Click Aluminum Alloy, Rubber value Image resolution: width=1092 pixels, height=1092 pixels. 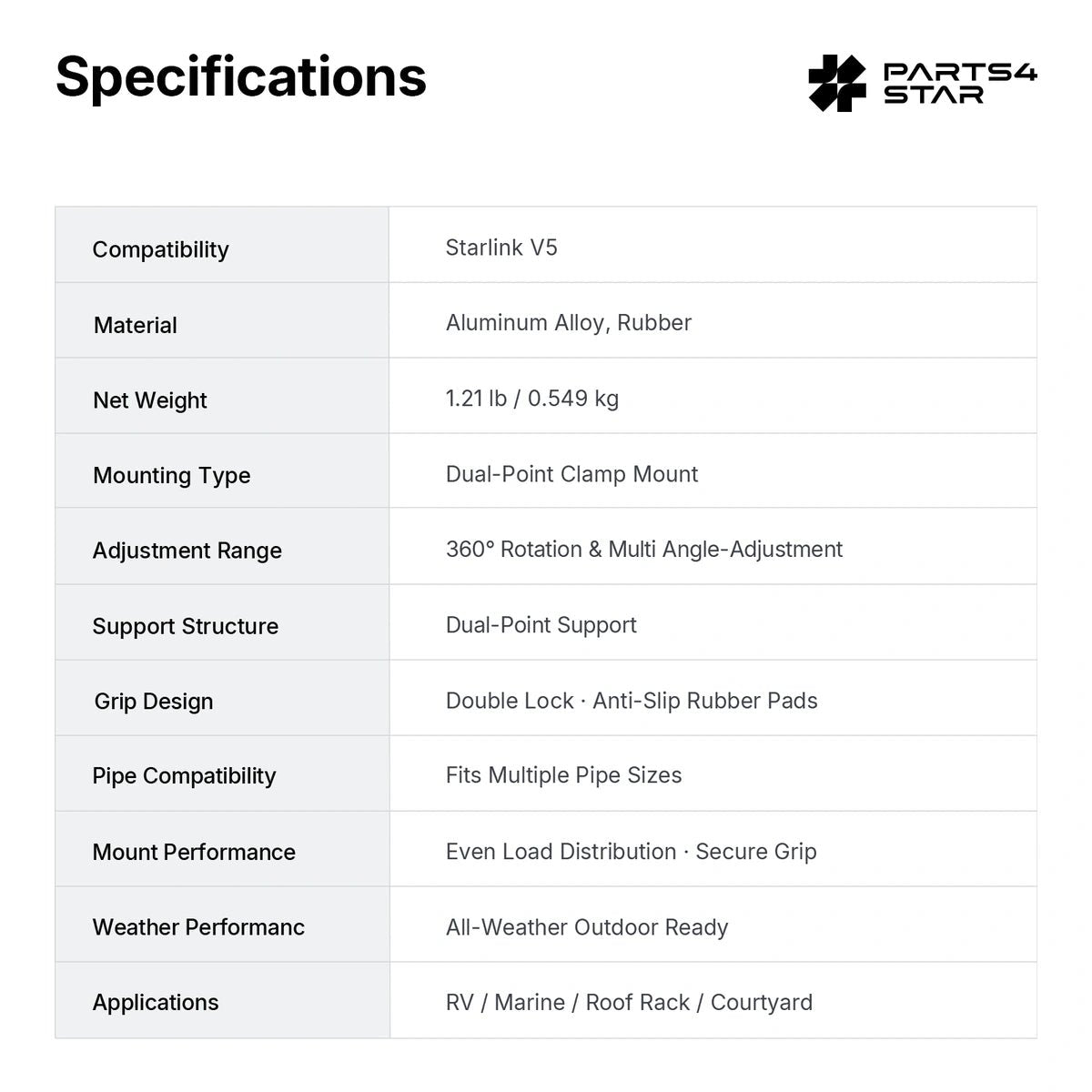pos(569,323)
